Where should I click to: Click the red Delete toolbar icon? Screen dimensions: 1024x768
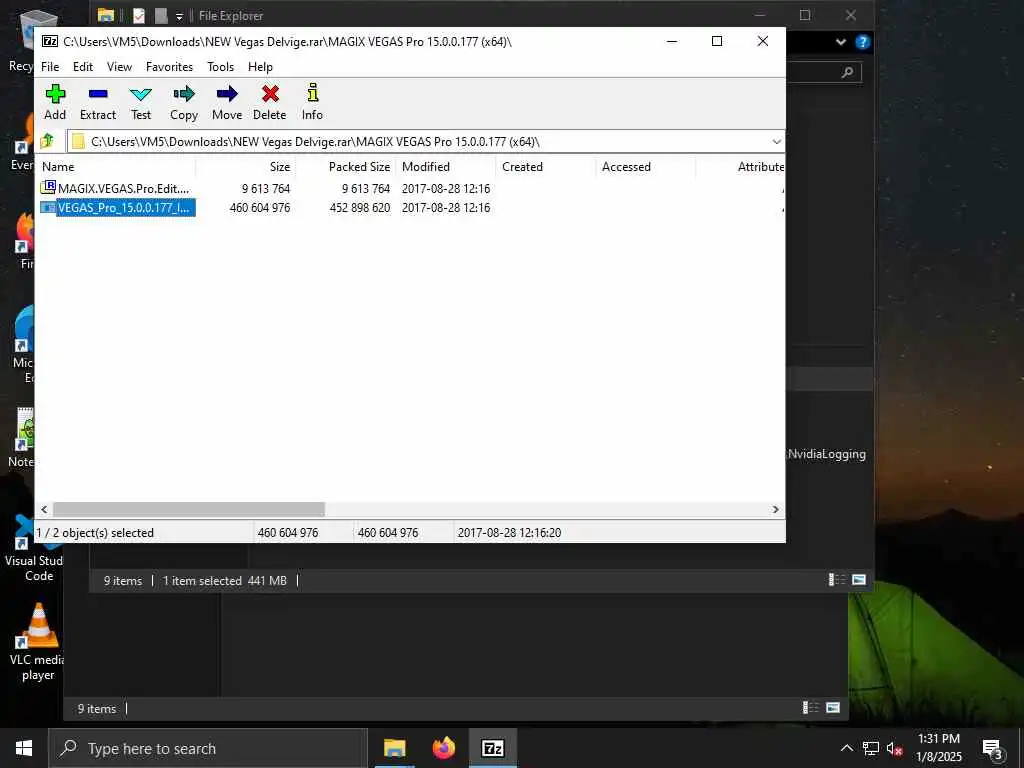point(270,103)
